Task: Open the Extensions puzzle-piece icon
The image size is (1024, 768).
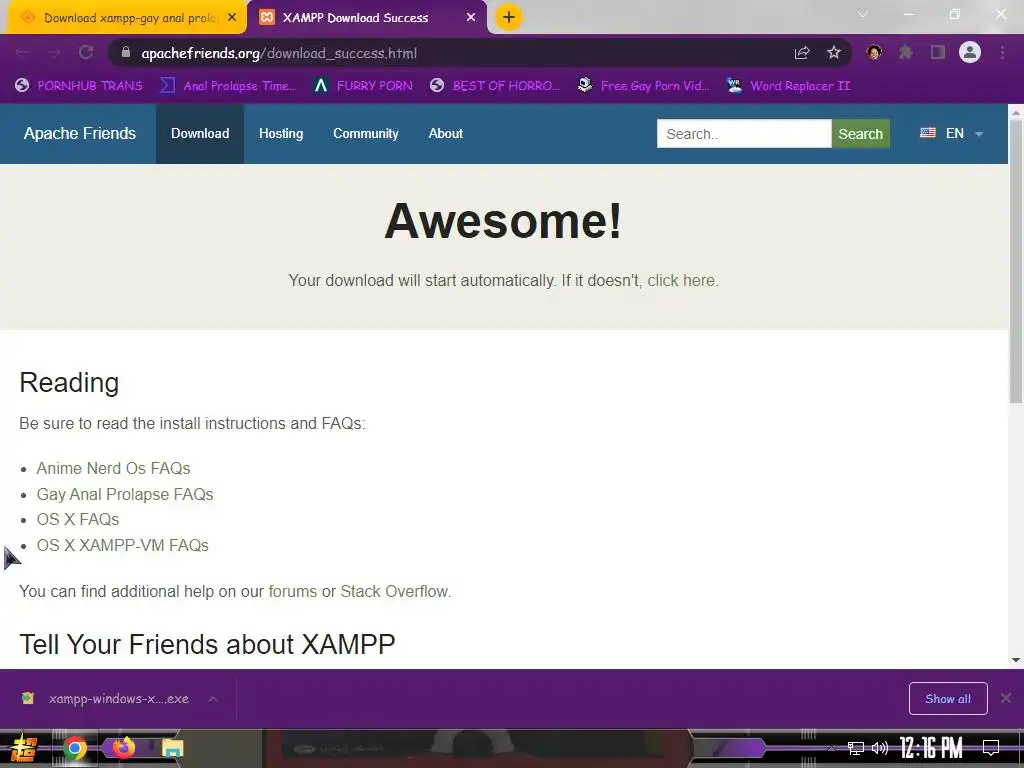Action: (x=905, y=52)
